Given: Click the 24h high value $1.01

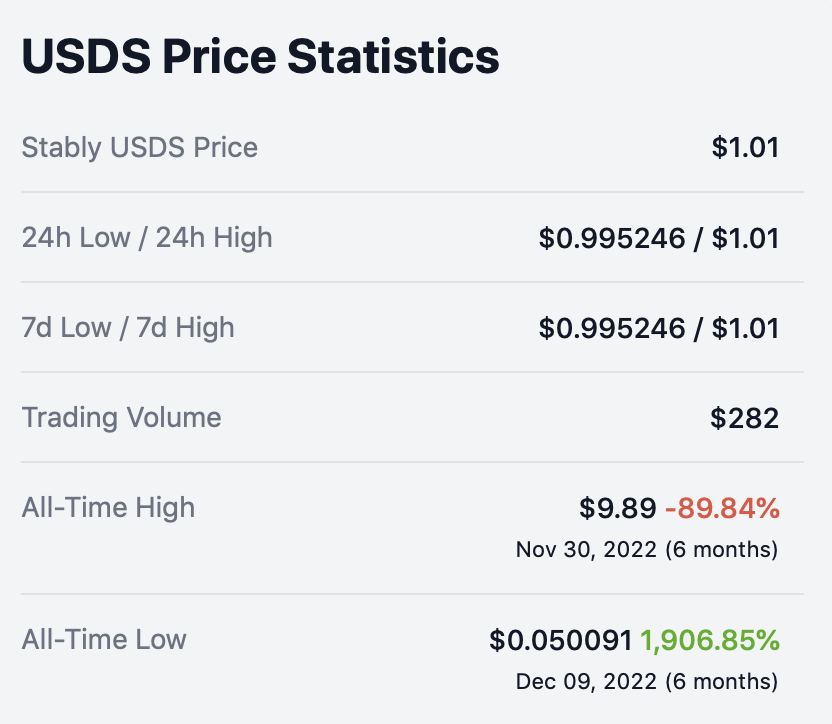Looking at the screenshot, I should coord(745,238).
